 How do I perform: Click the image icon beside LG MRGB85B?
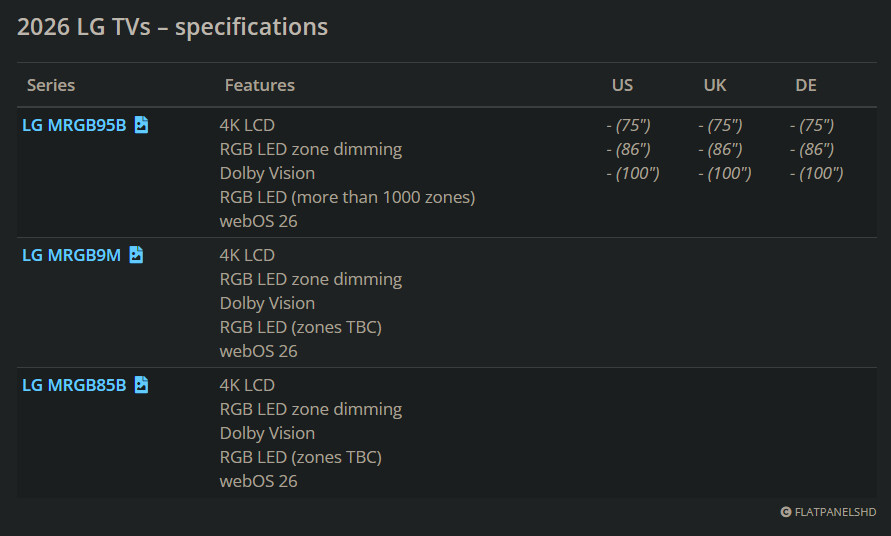[x=142, y=385]
